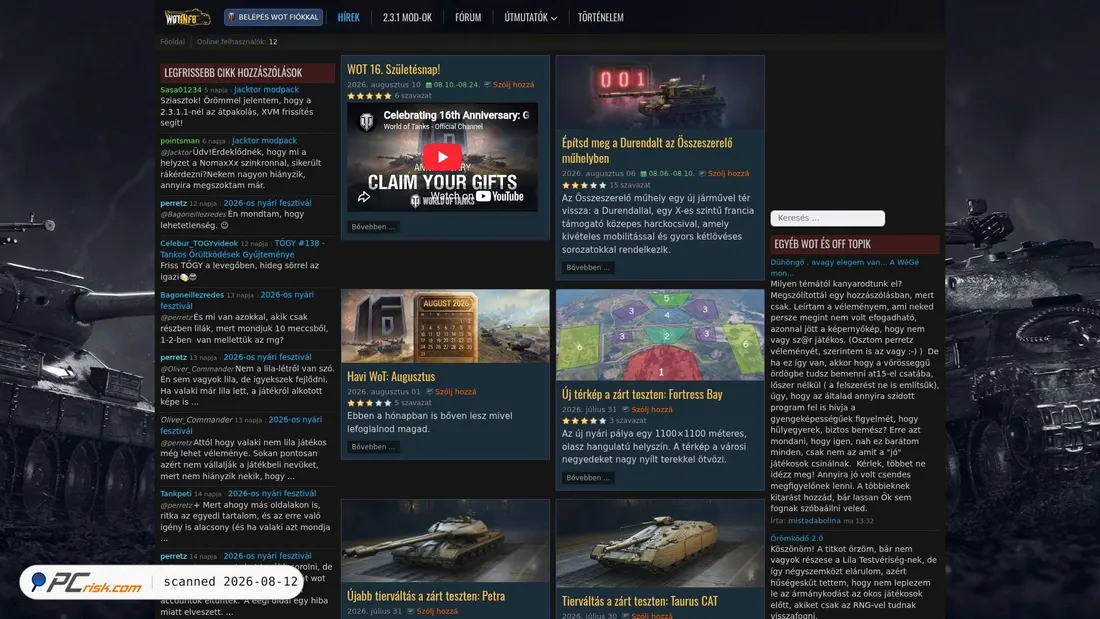This screenshot has height=619, width=1100.
Task: Click Bővebben under WOT 16. Születésnap
Action: click(x=373, y=227)
